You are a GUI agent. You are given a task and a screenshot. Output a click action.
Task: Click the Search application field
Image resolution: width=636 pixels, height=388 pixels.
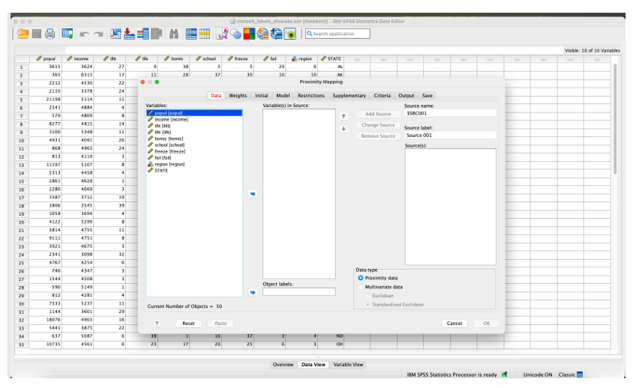click(x=337, y=34)
